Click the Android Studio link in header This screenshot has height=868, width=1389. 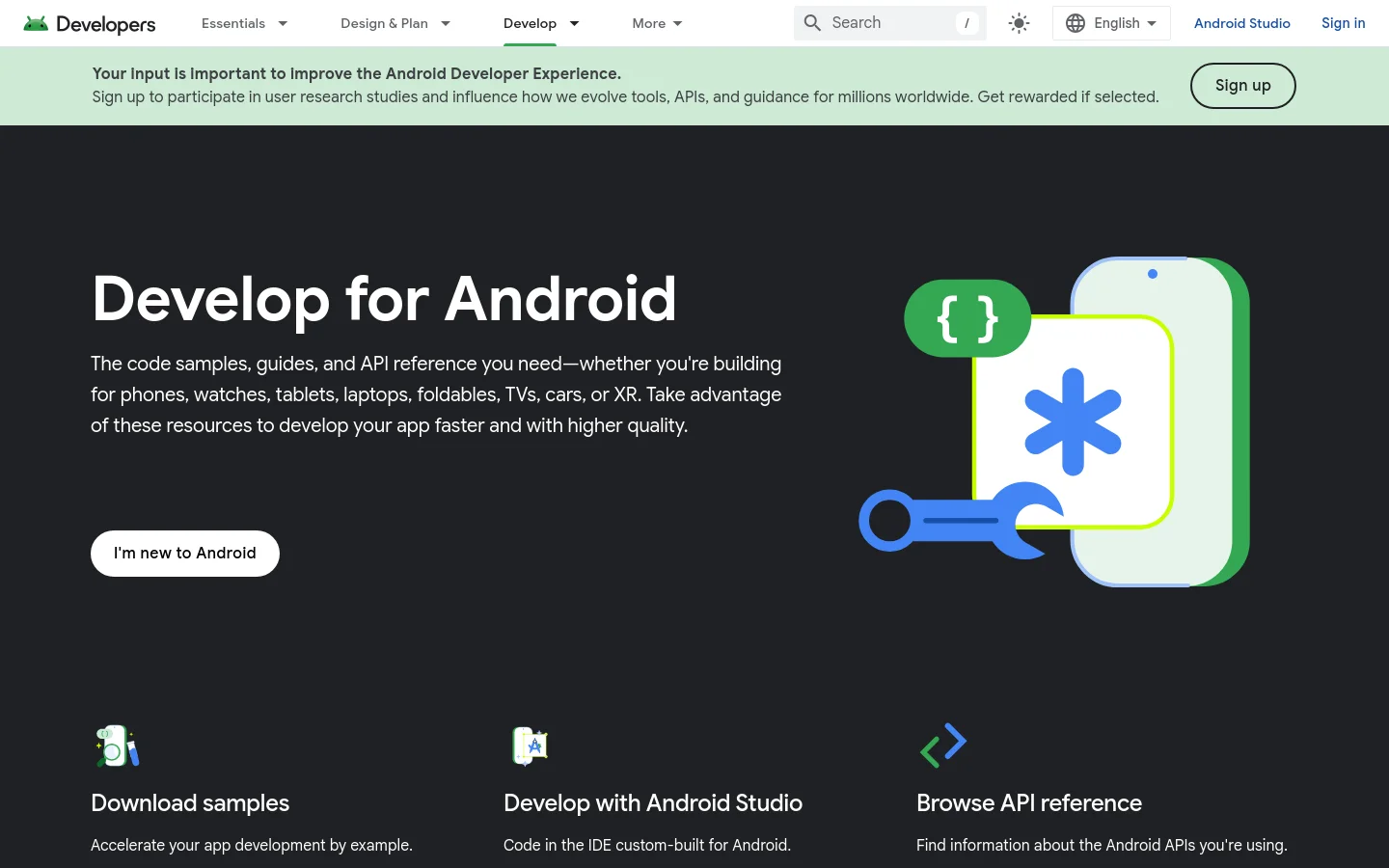point(1241,23)
